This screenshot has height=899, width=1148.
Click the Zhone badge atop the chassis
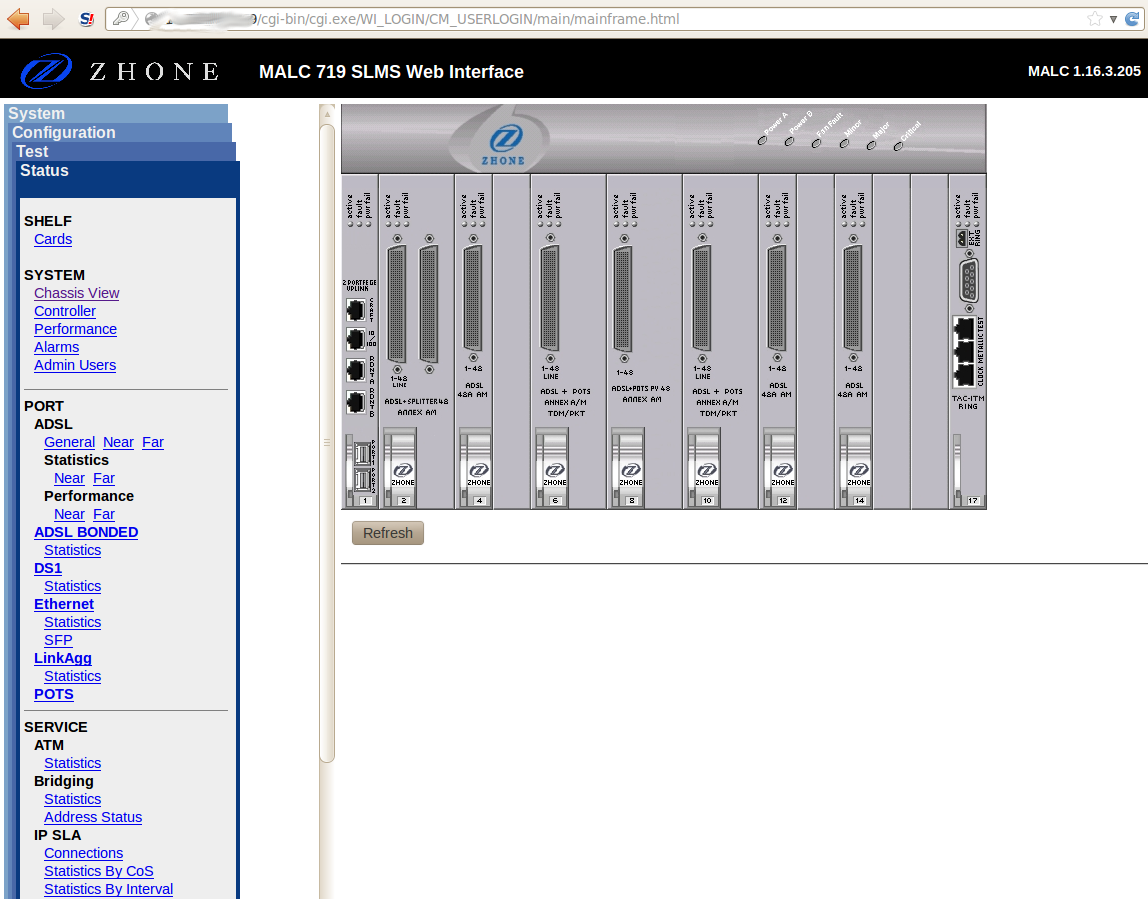[504, 143]
